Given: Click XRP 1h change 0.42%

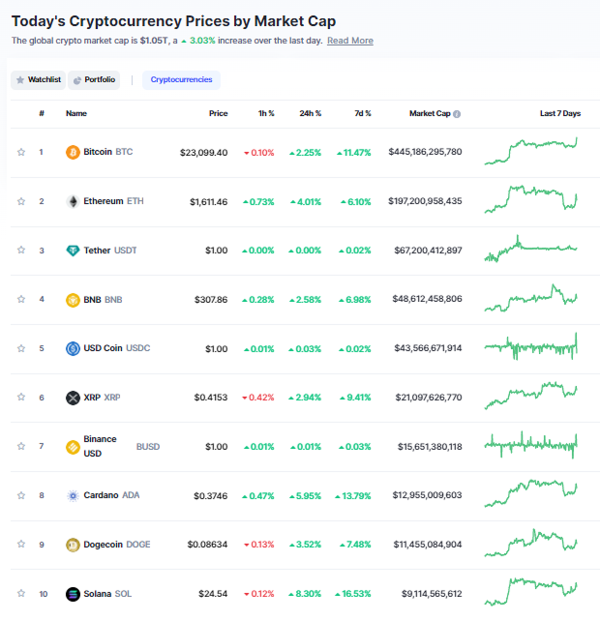Looking at the screenshot, I should tap(258, 398).
